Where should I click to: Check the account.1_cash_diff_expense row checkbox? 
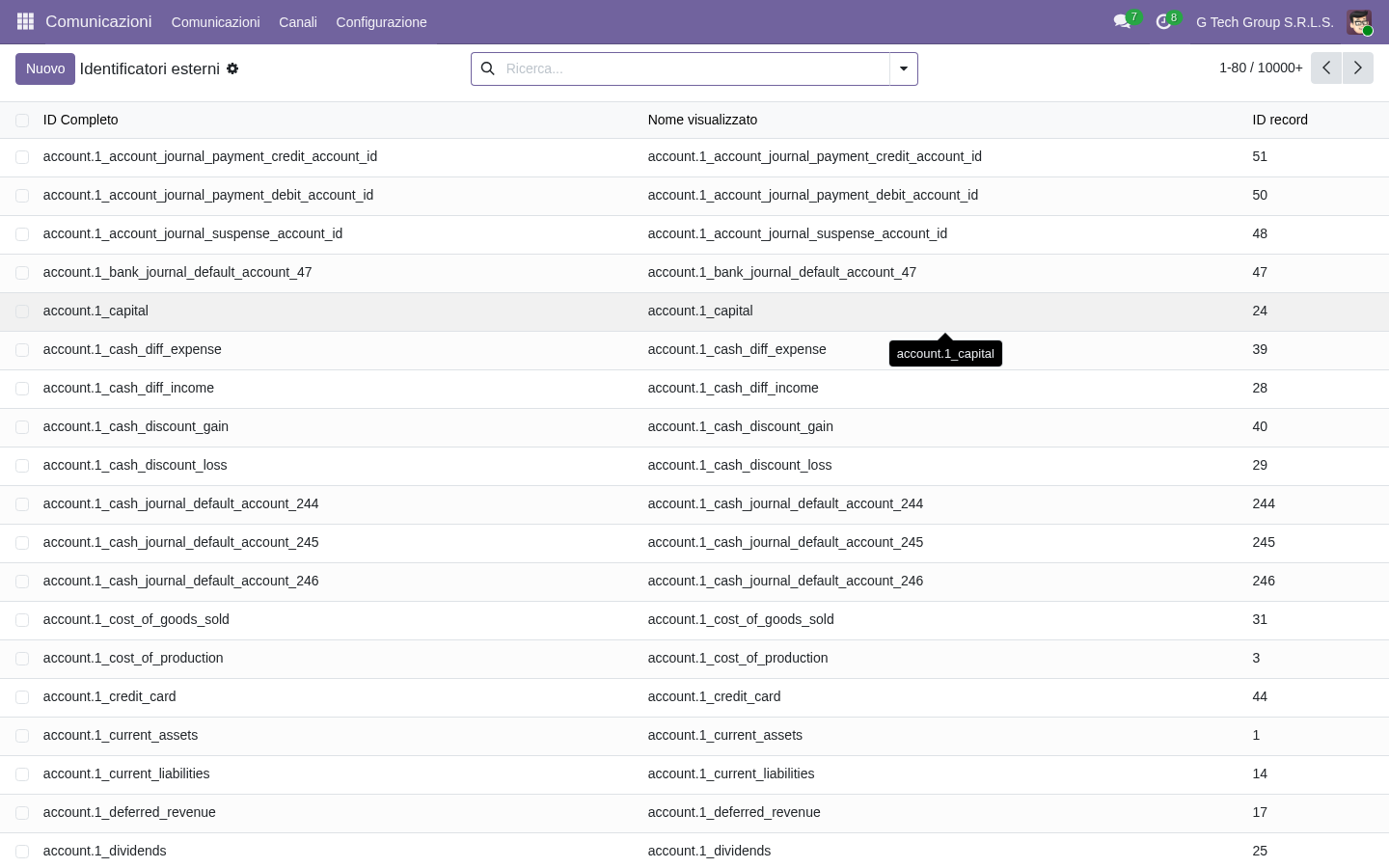[22, 350]
